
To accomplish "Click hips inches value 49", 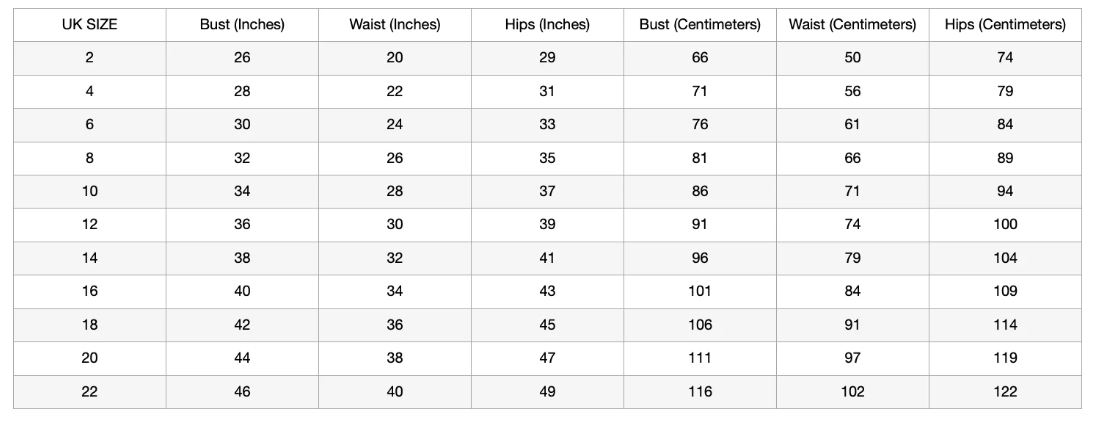I will 547,392.
